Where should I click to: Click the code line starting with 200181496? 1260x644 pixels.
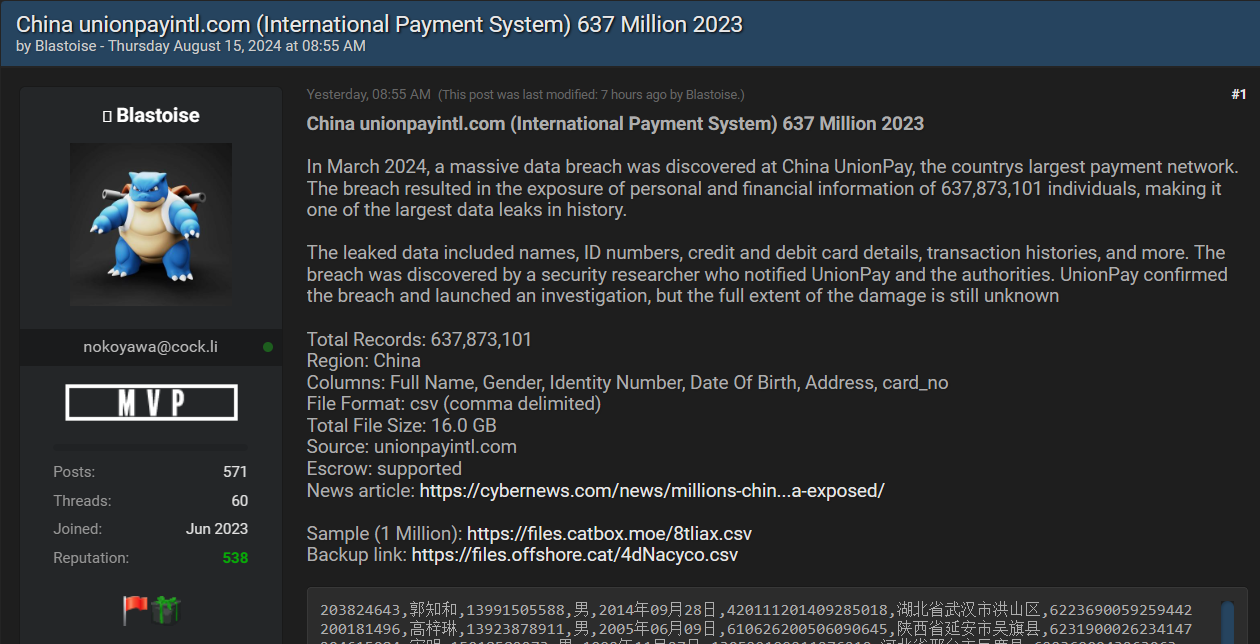(756, 629)
